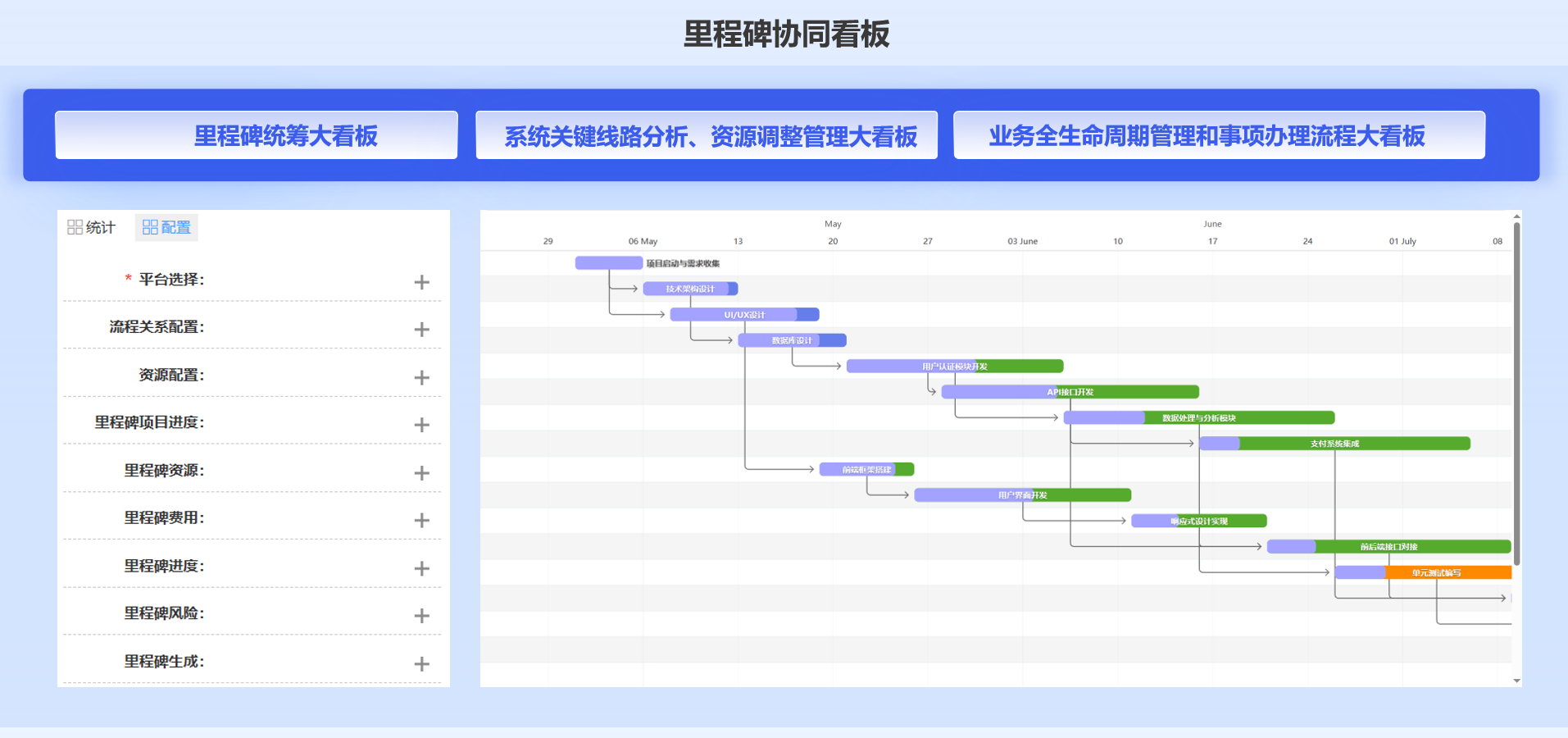Image resolution: width=1568 pixels, height=738 pixels.
Task: Expand the 里程碑资源 section
Action: [421, 473]
